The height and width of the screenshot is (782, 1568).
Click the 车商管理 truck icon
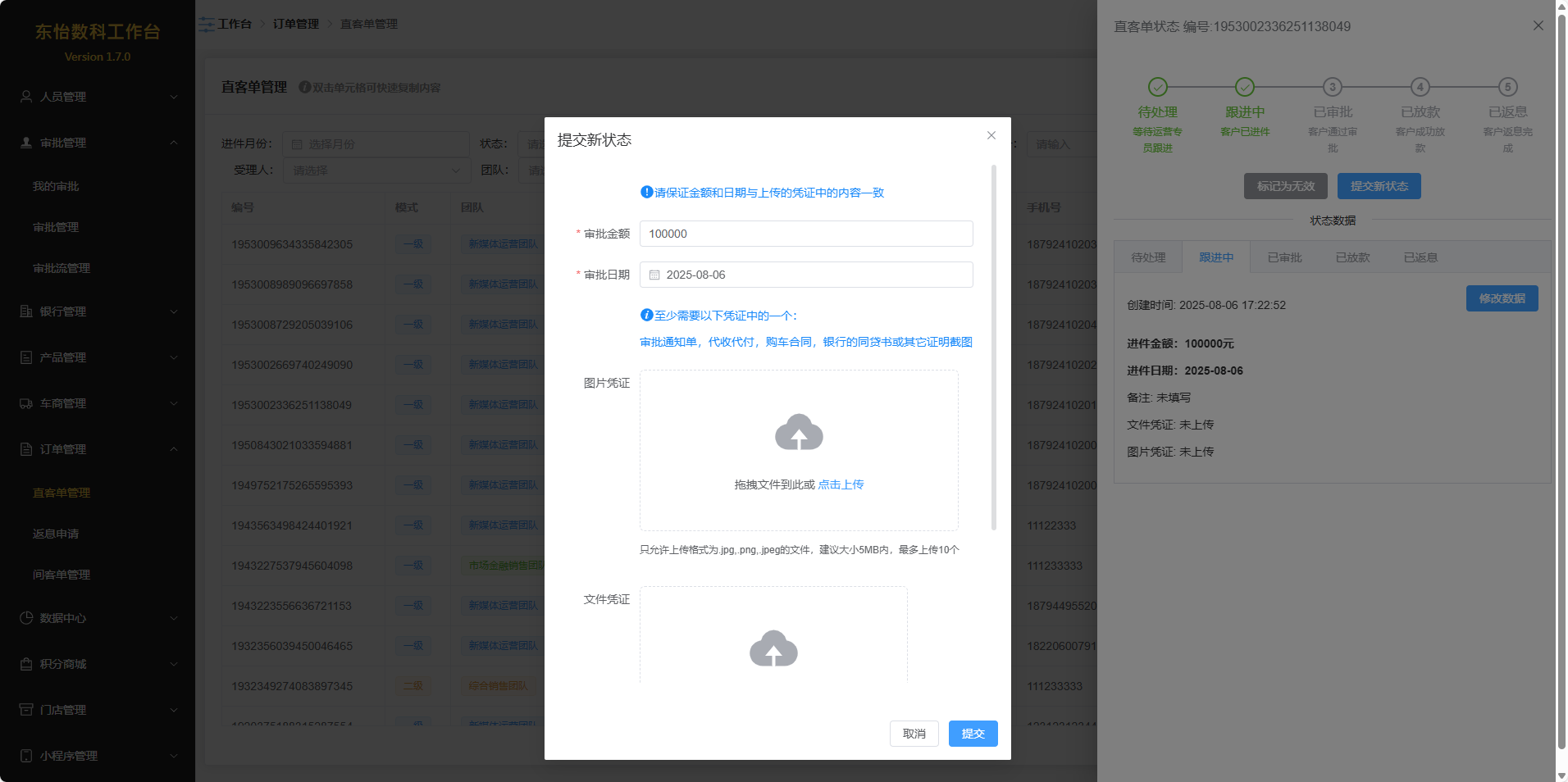click(26, 403)
